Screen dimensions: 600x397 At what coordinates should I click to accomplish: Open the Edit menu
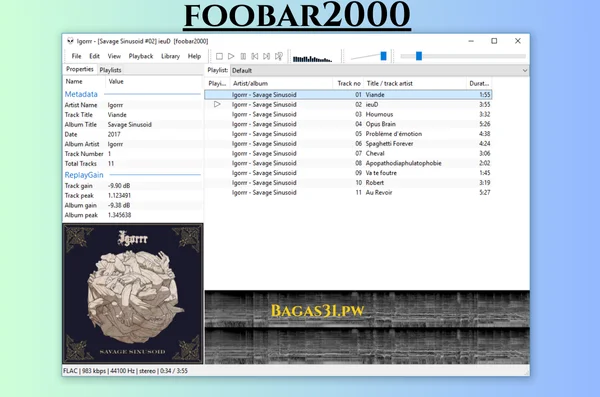[x=95, y=56]
